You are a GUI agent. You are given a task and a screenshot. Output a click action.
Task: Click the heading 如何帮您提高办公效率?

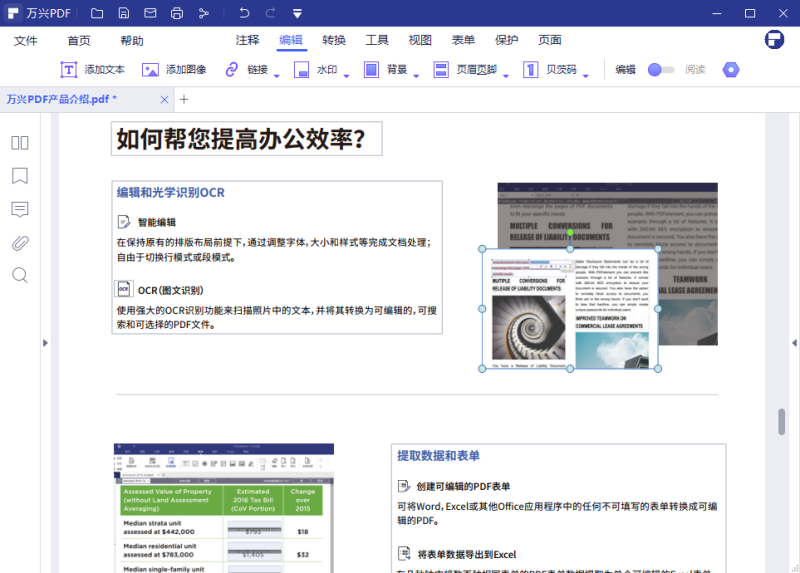click(x=241, y=139)
